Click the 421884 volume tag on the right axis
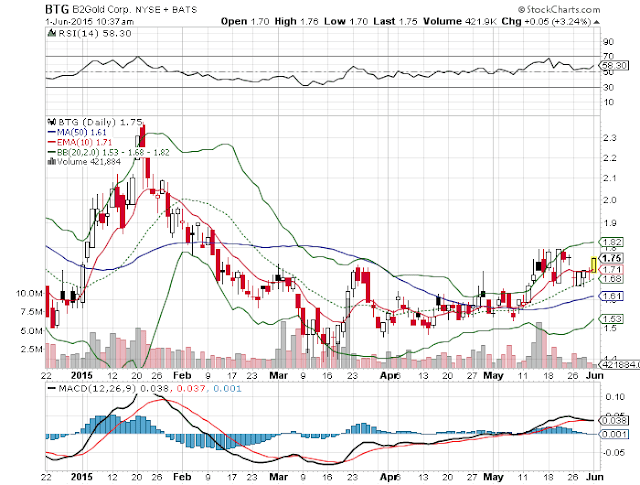This screenshot has height=485, width=640. (619, 365)
